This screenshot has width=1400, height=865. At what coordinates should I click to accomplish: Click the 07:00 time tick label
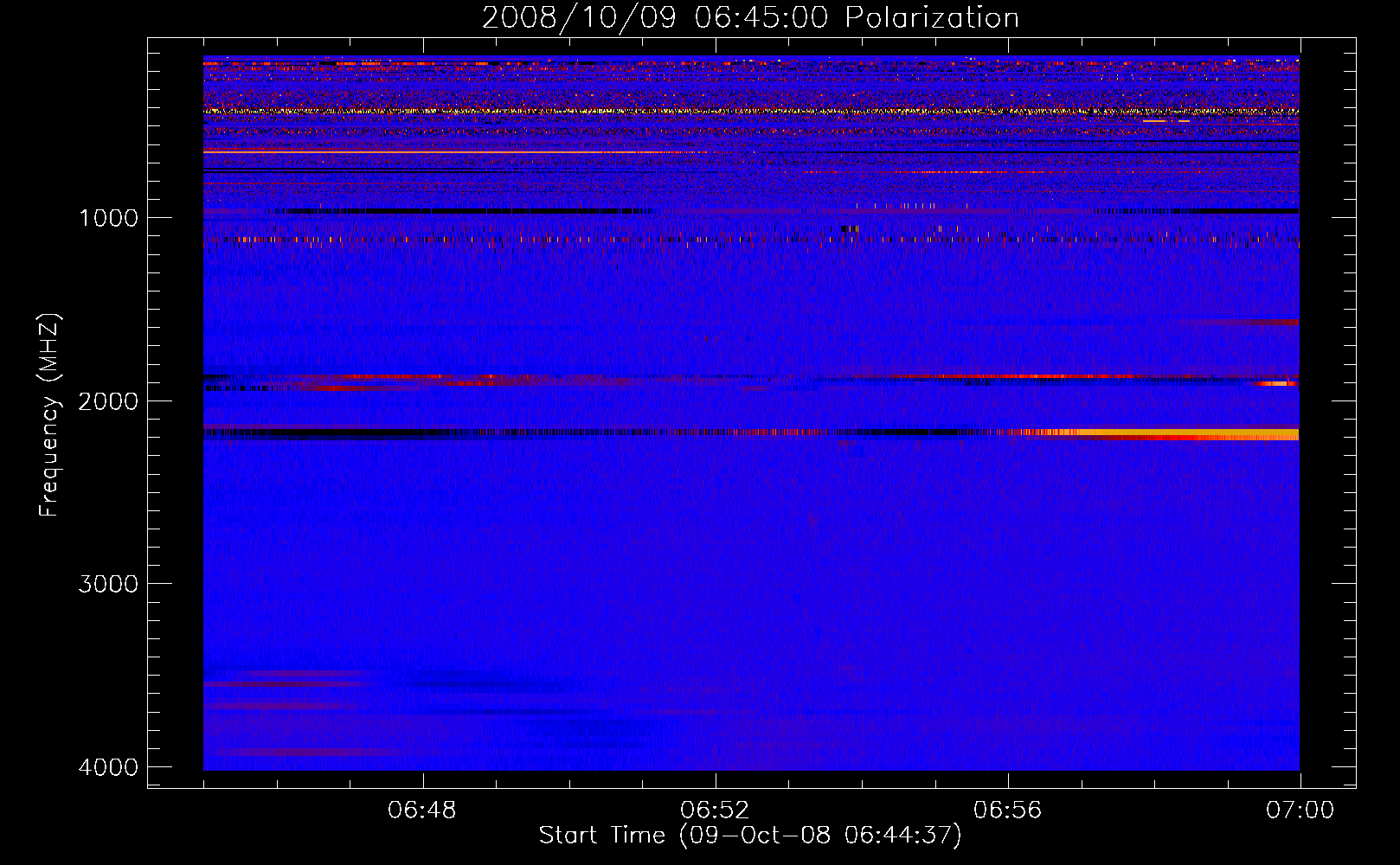1300,811
